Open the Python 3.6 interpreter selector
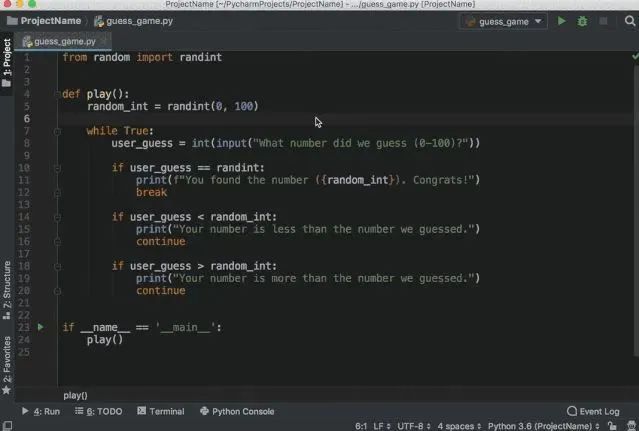639x431 pixels. [544, 426]
